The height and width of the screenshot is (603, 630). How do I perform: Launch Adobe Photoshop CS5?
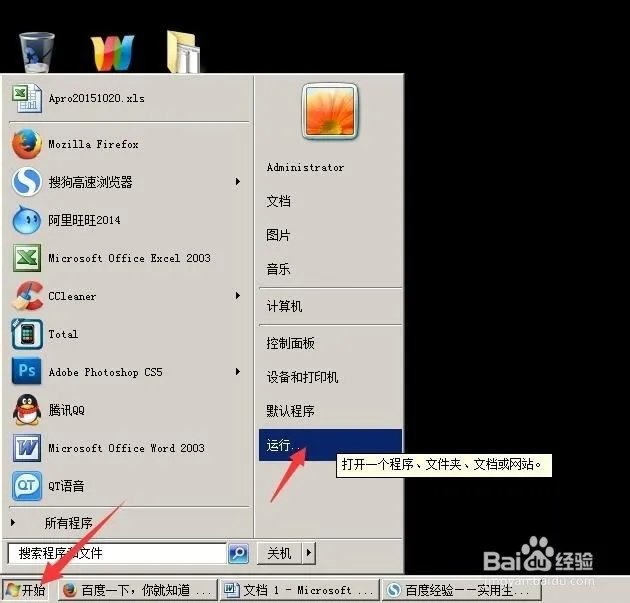point(105,372)
